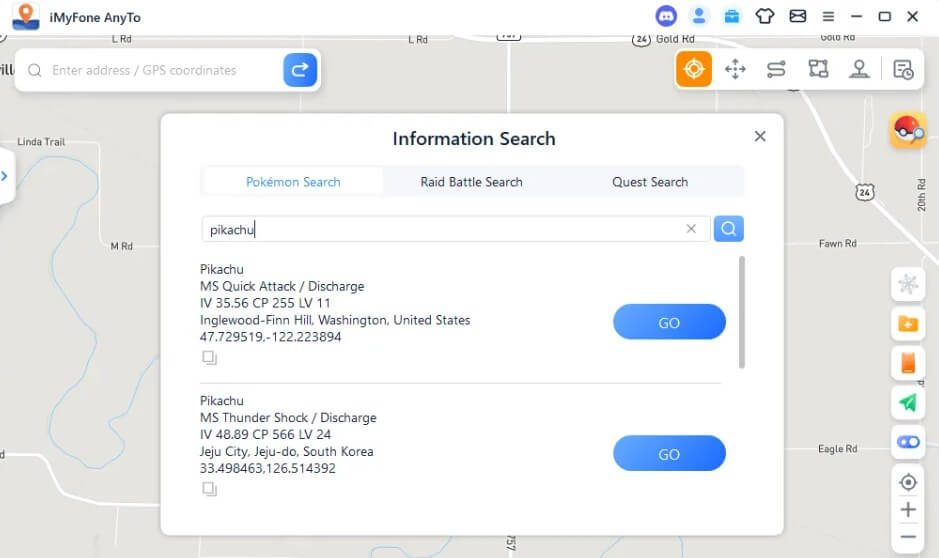The width and height of the screenshot is (939, 558).
Task: Select the orange Teleport Mode icon
Action: click(694, 69)
